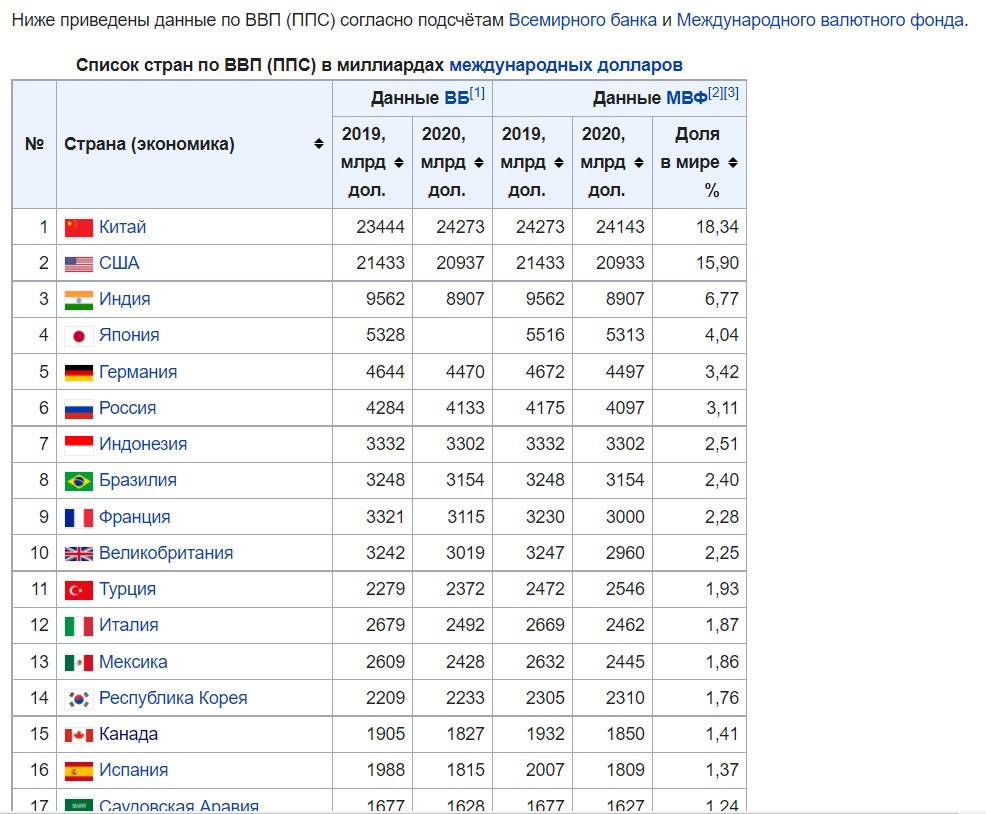Sort by МВФ 2019 млрд дол. column
The image size is (986, 814).
pos(558,163)
